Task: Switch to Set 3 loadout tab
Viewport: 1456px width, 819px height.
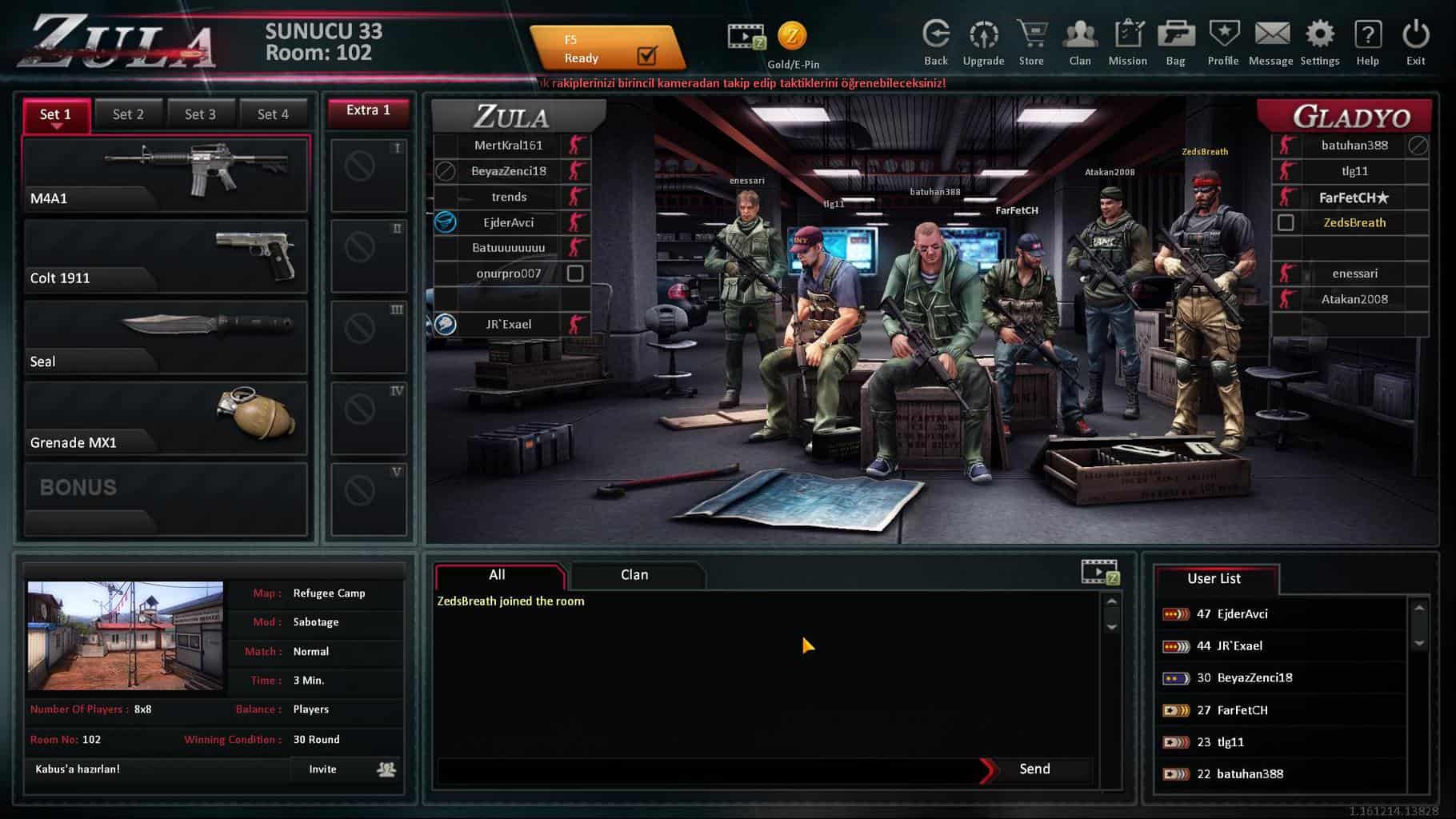Action: [x=200, y=114]
